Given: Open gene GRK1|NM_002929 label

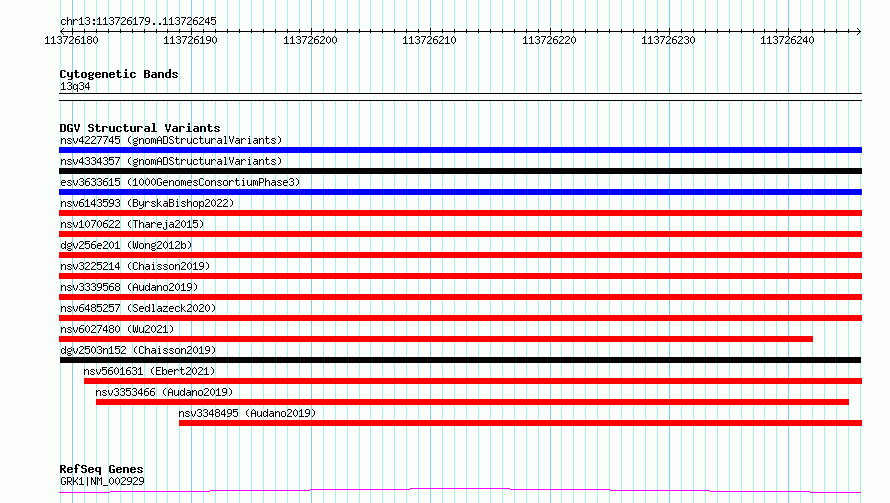Looking at the screenshot, I should (102, 481).
